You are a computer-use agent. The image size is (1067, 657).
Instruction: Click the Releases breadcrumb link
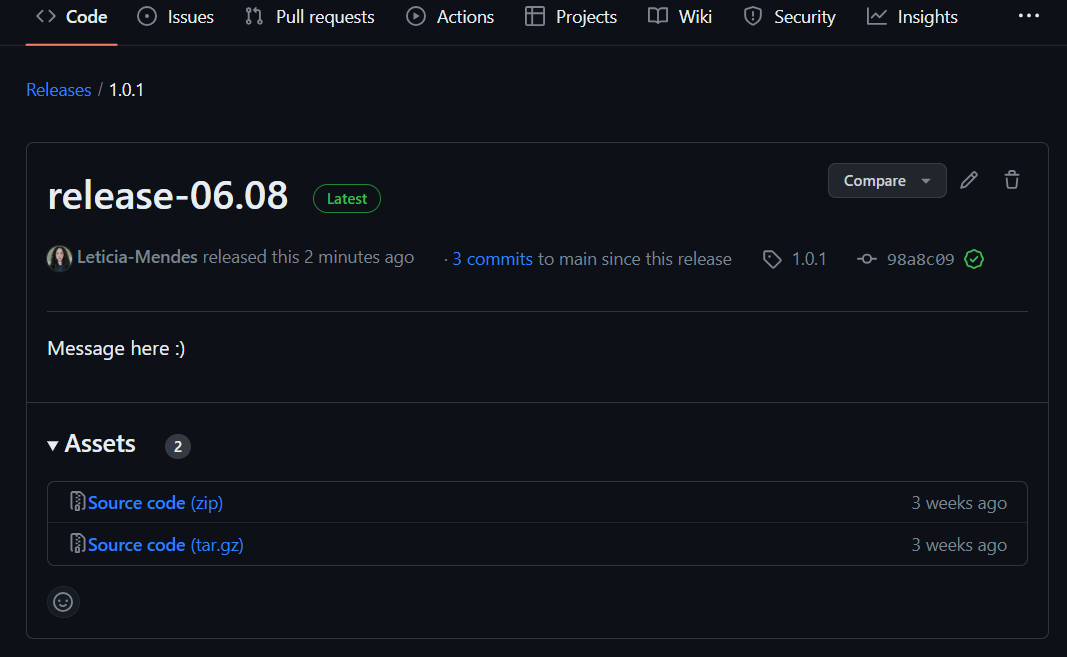(x=58, y=89)
